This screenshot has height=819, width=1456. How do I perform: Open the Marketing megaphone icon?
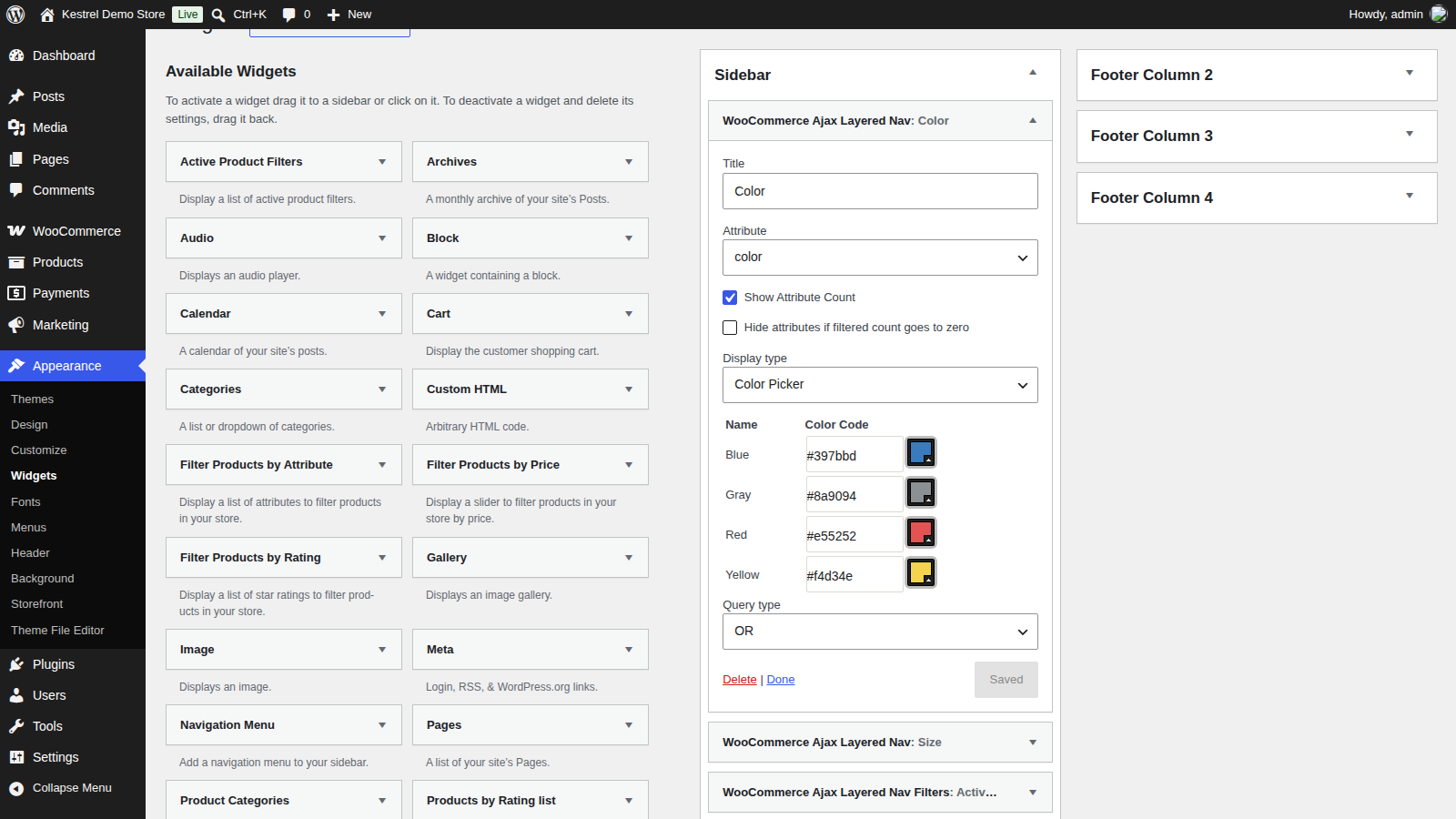(x=16, y=325)
